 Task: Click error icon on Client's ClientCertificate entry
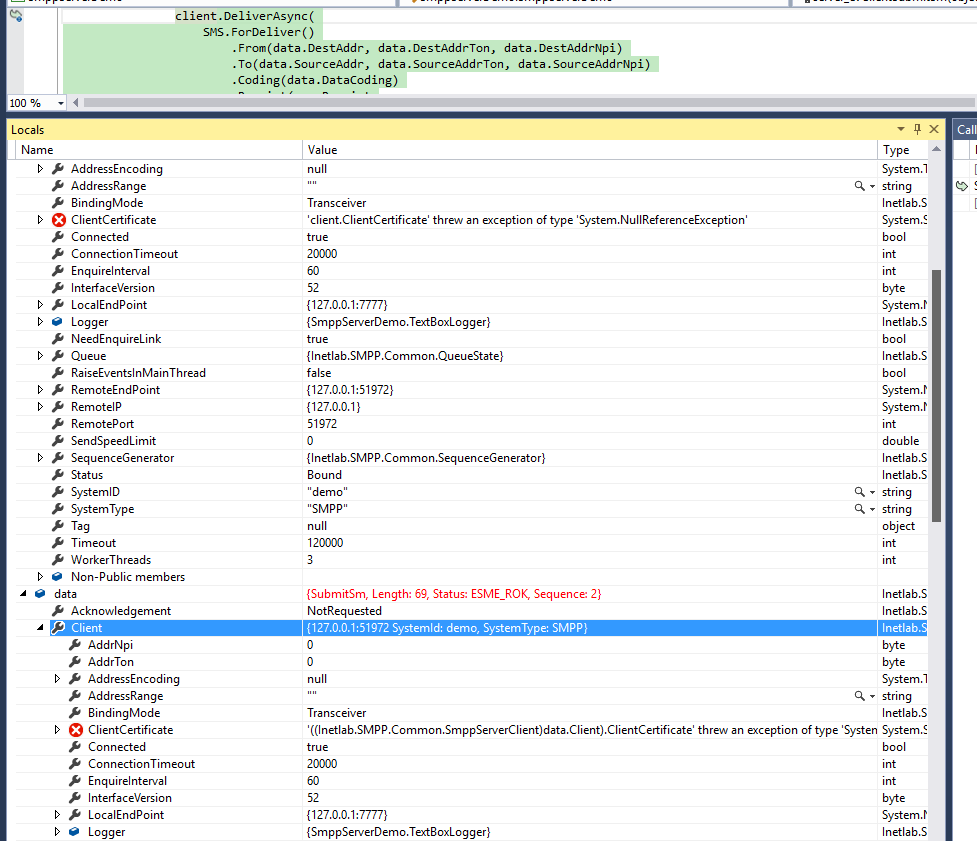[x=75, y=729]
